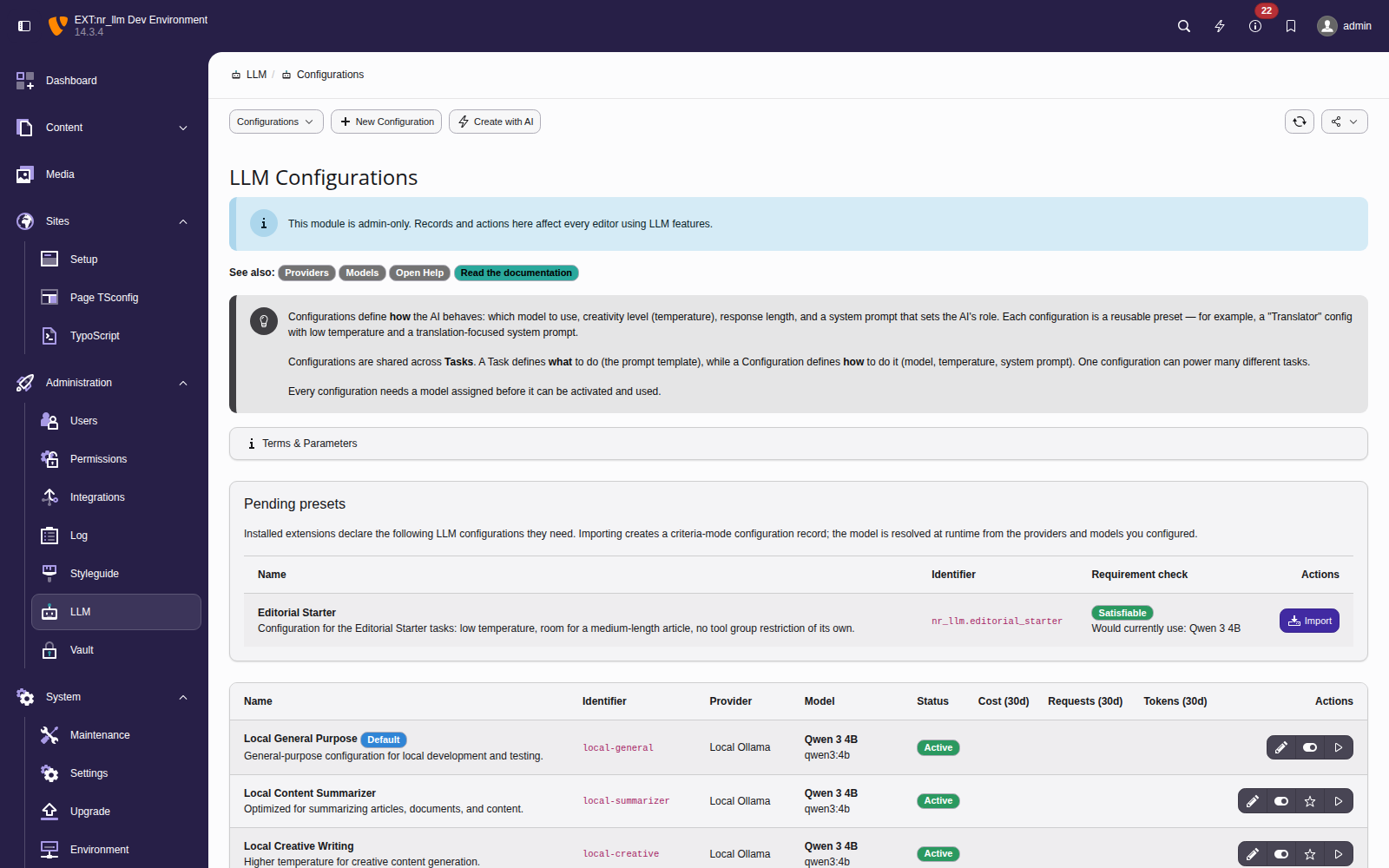Toggle active state of Local Content Summarizer

1281,801
